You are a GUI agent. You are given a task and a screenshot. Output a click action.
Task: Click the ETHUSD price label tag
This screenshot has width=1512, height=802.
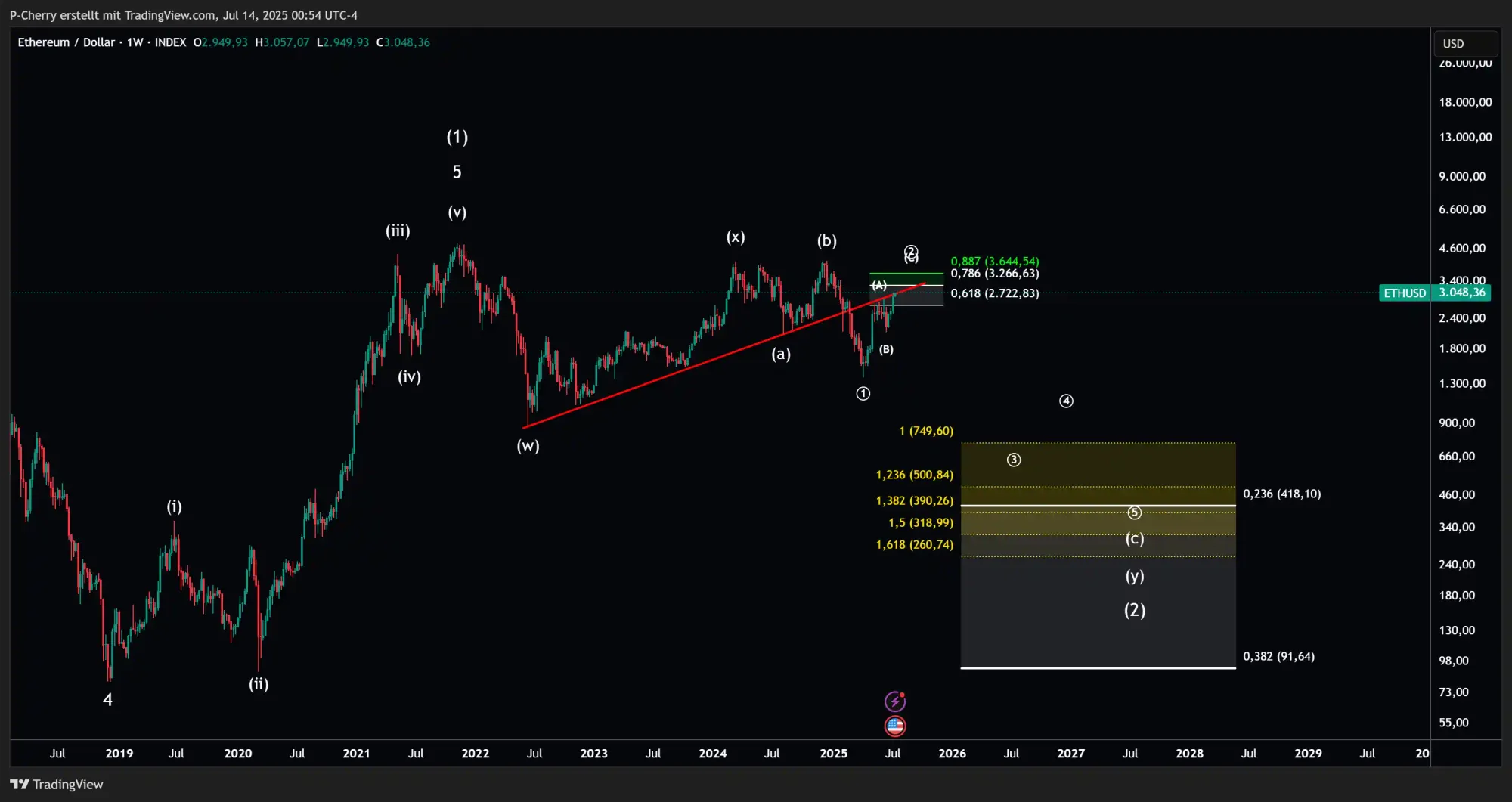[1405, 293]
